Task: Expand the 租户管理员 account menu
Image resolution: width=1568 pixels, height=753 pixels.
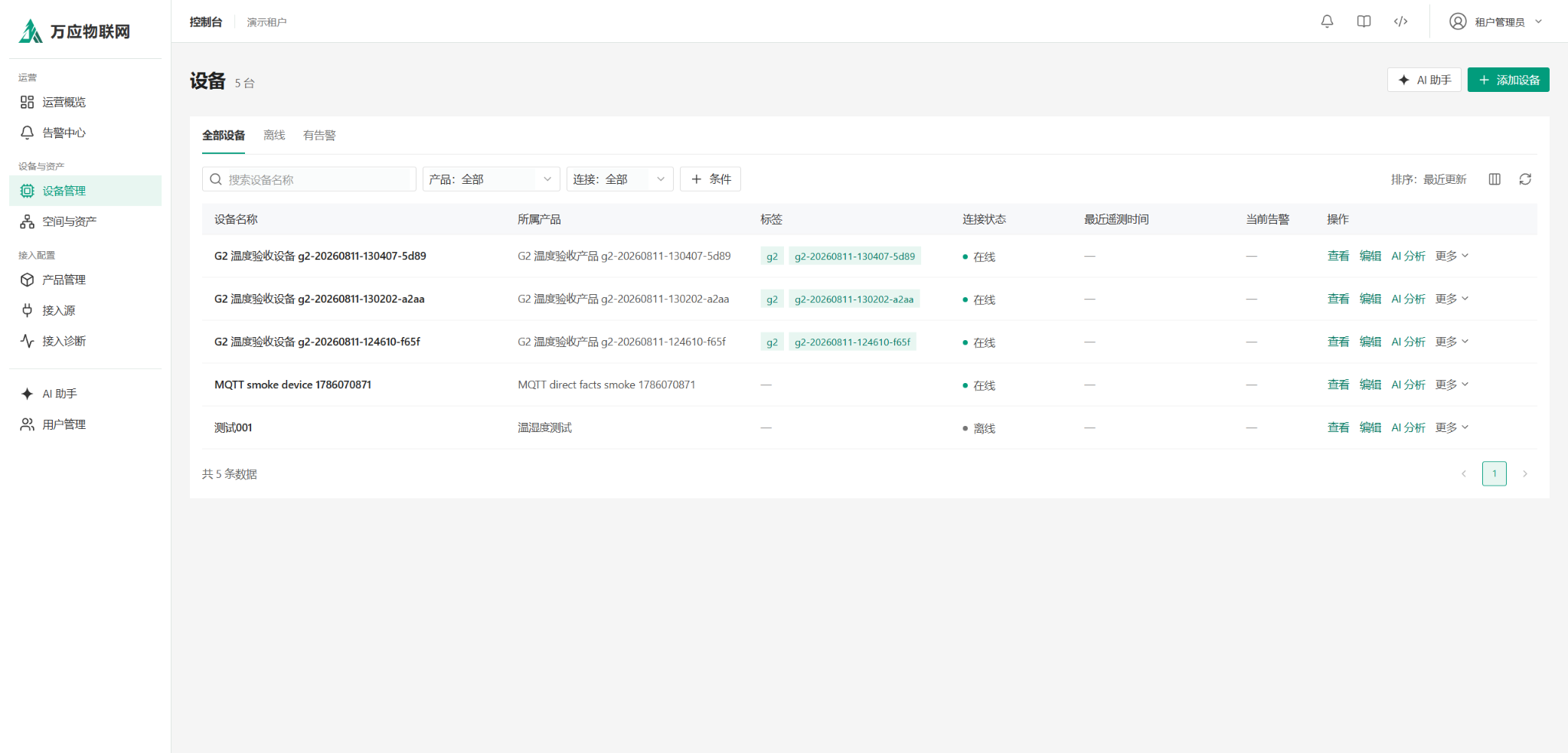Action: coord(1497,21)
